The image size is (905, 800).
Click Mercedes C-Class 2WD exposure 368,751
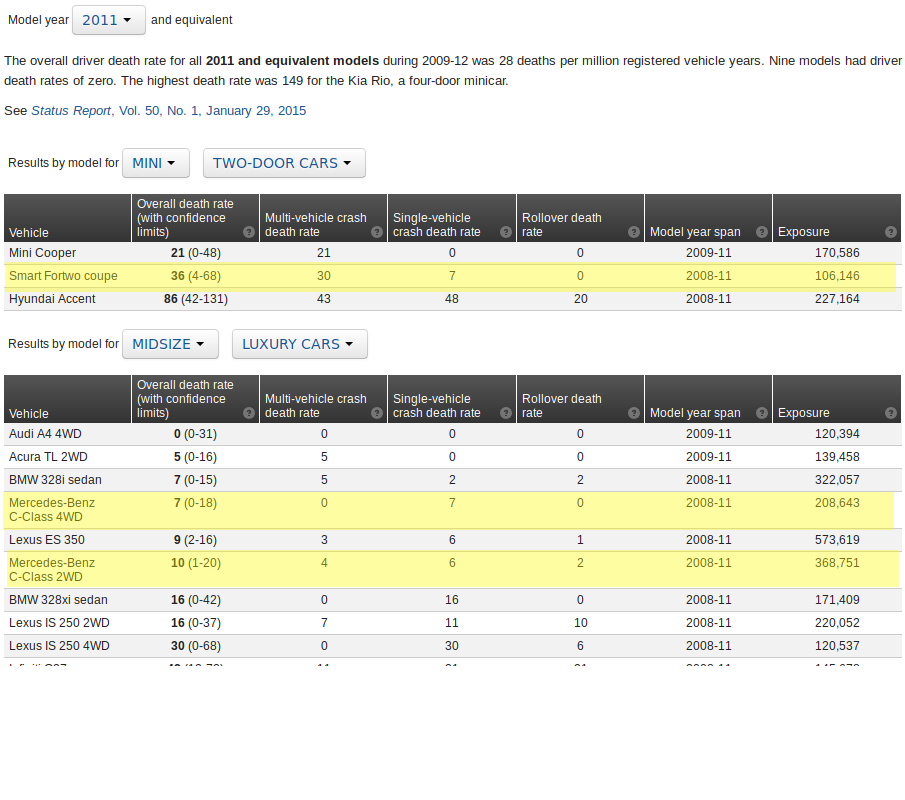837,563
